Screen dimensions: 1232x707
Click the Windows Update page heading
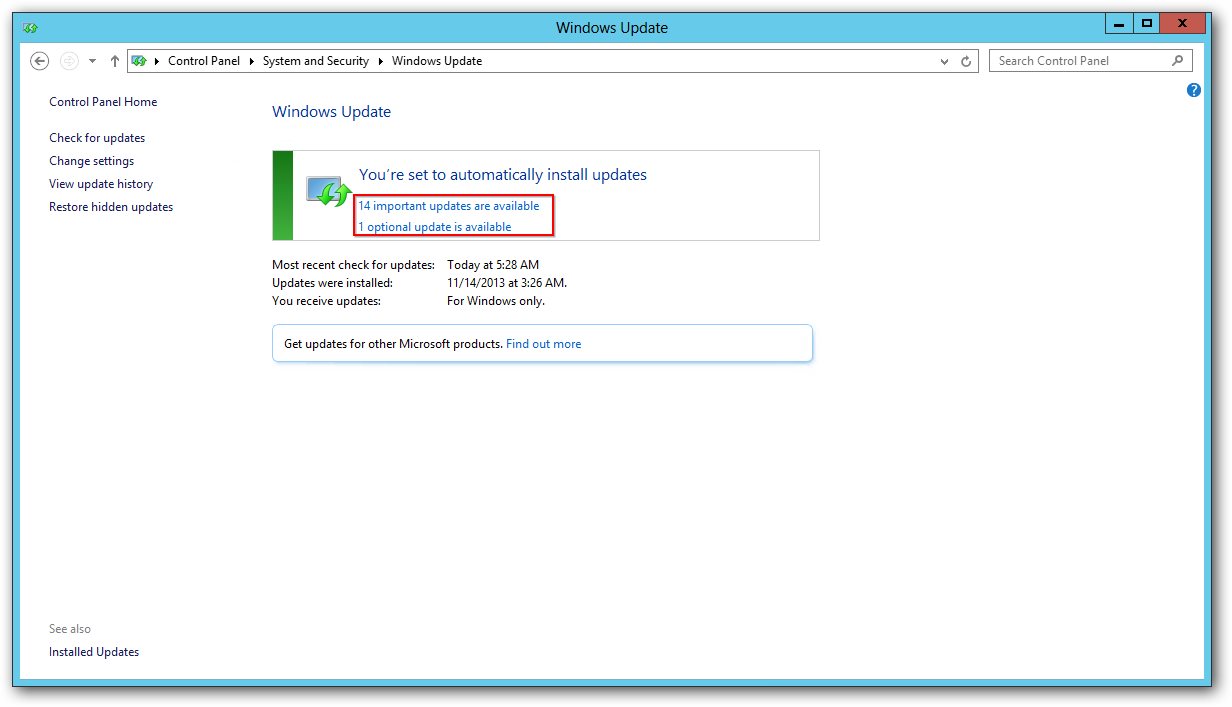coord(331,112)
